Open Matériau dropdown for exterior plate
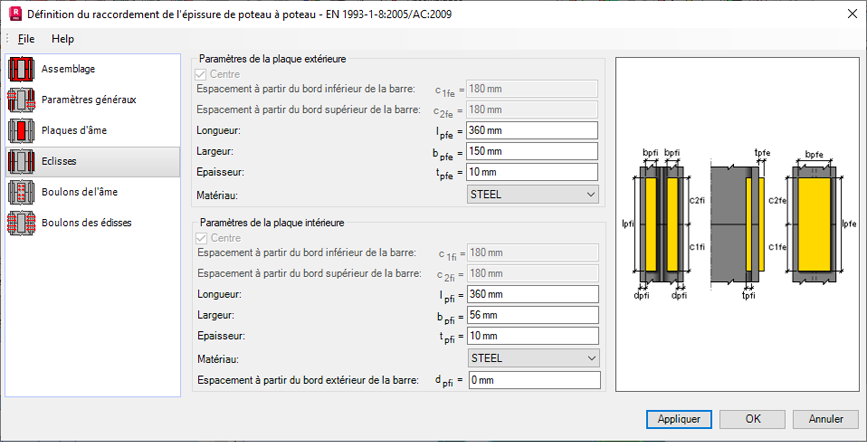Viewport: 867px width, 442px height. (532, 194)
